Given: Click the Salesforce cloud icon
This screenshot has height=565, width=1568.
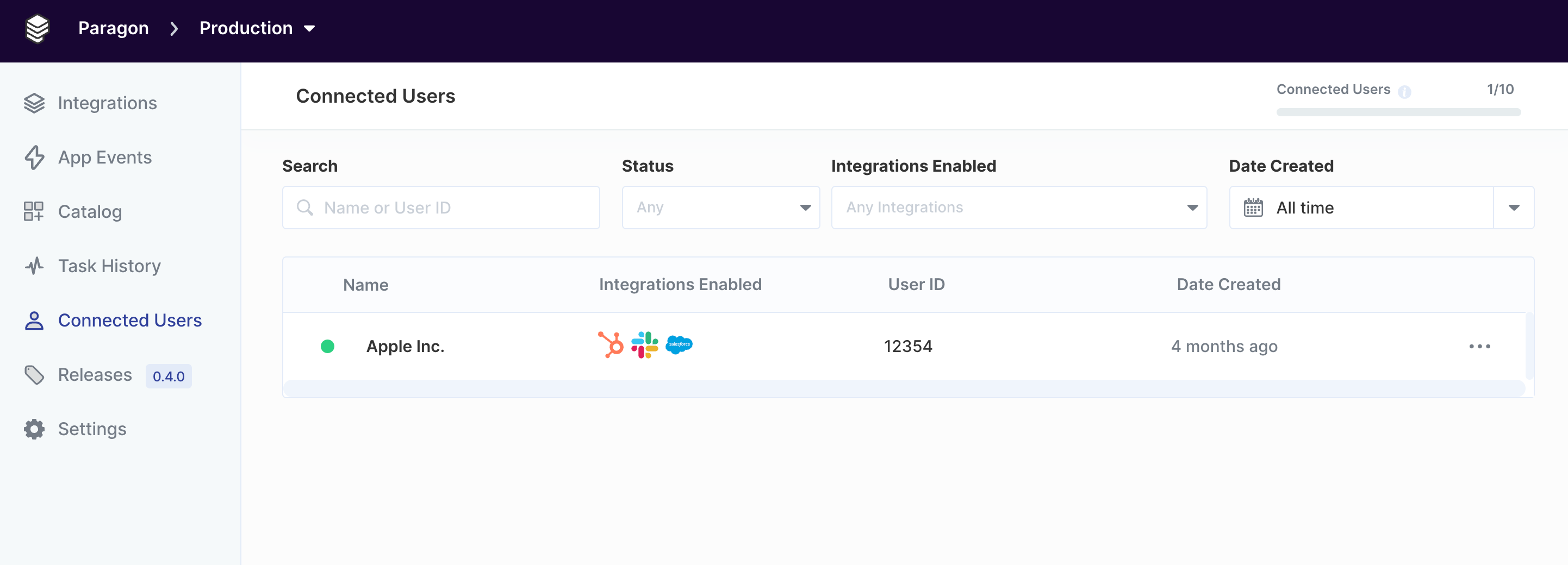Looking at the screenshot, I should (679, 344).
